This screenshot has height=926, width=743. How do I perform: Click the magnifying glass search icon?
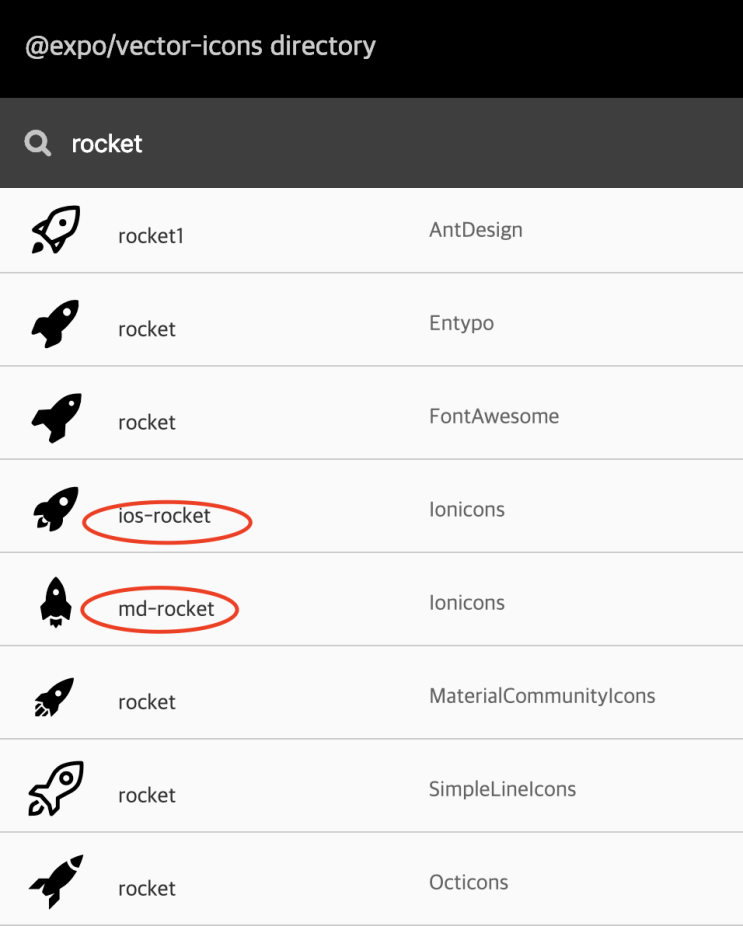pos(37,143)
